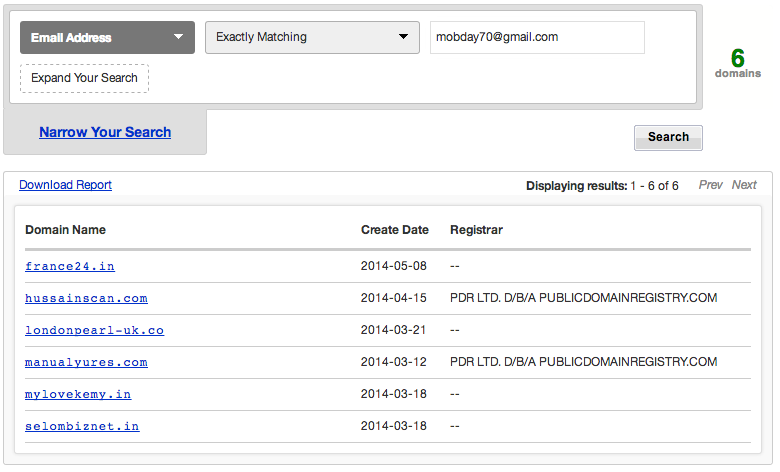Expand the Exactly Matching dropdown
Screen dimensions: 780x472
312,38
